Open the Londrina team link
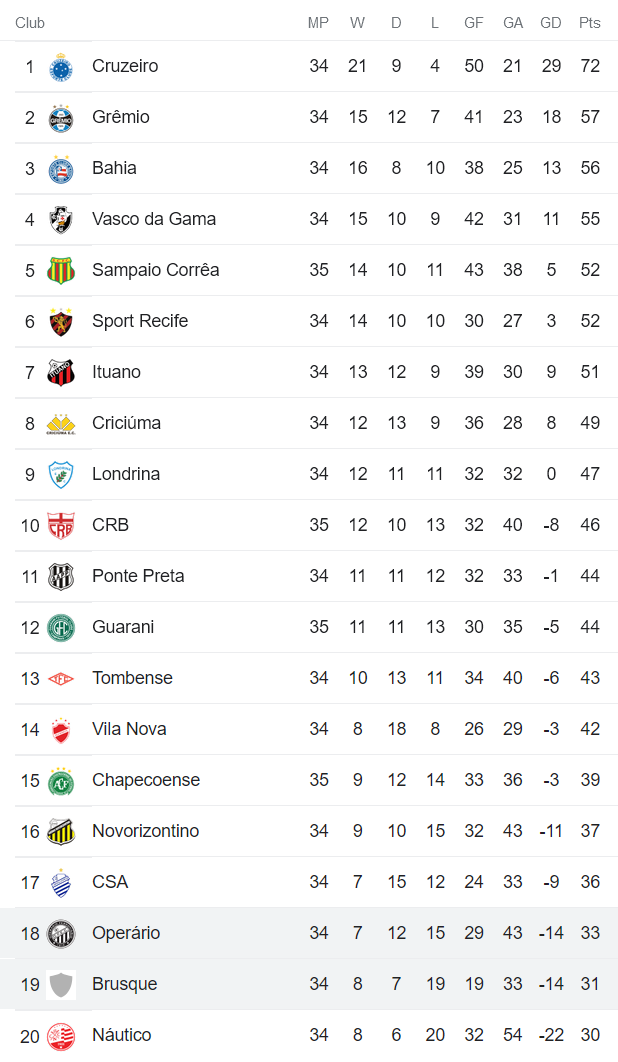Viewport: 618px width, 1062px height. (126, 474)
